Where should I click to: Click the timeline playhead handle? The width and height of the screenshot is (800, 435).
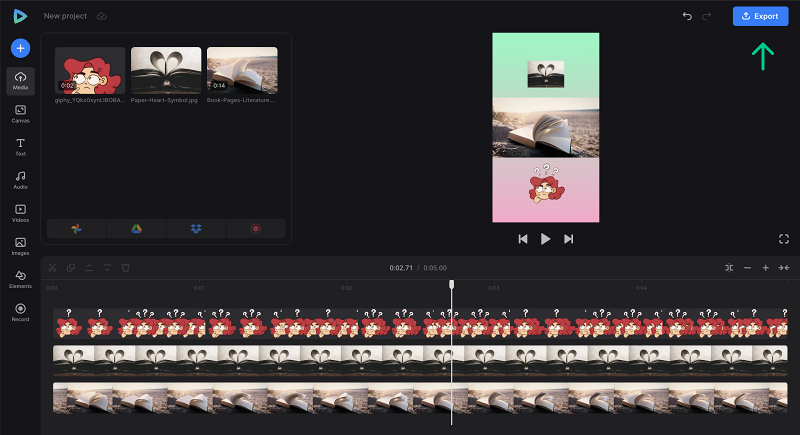click(452, 284)
